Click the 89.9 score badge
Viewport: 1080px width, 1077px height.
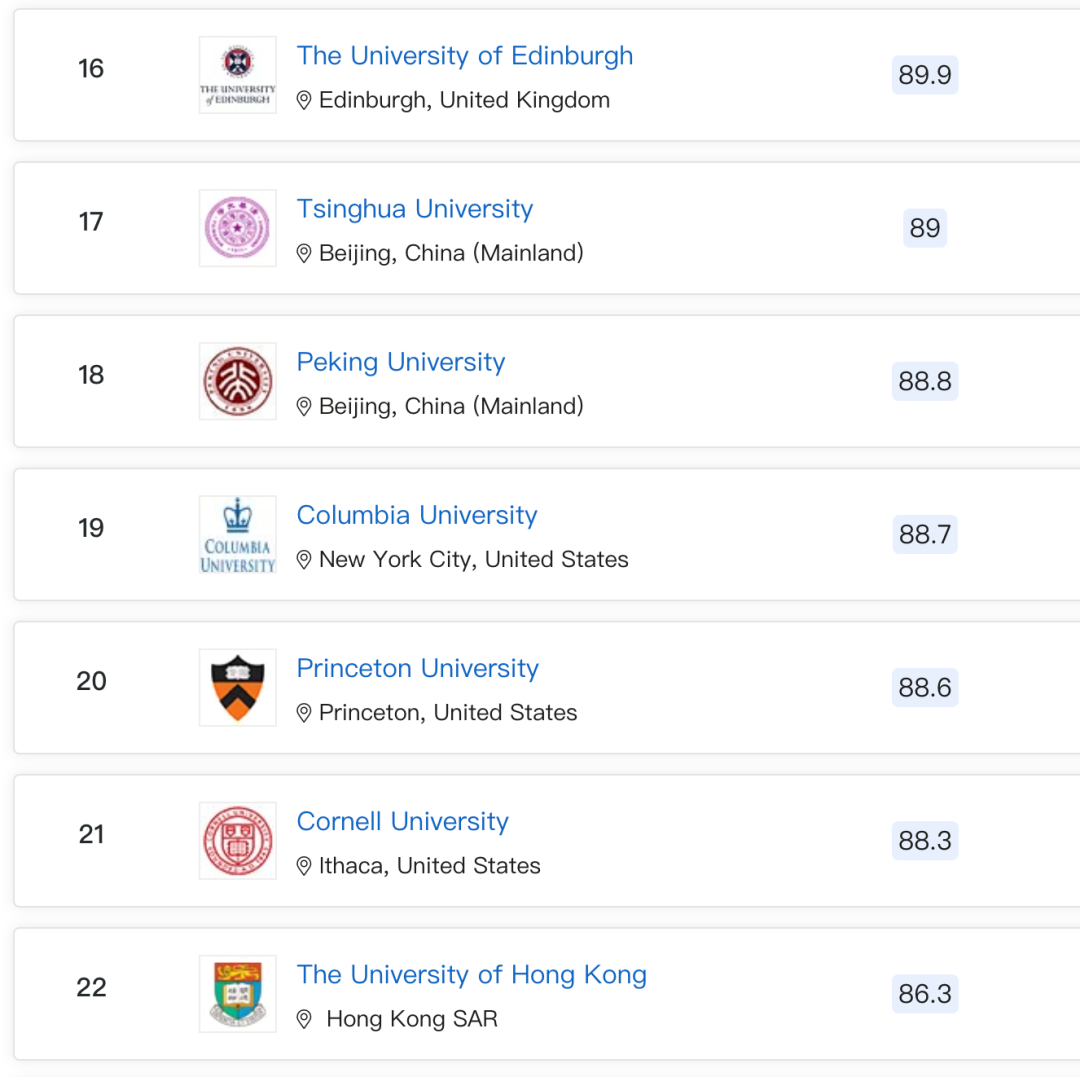point(924,74)
